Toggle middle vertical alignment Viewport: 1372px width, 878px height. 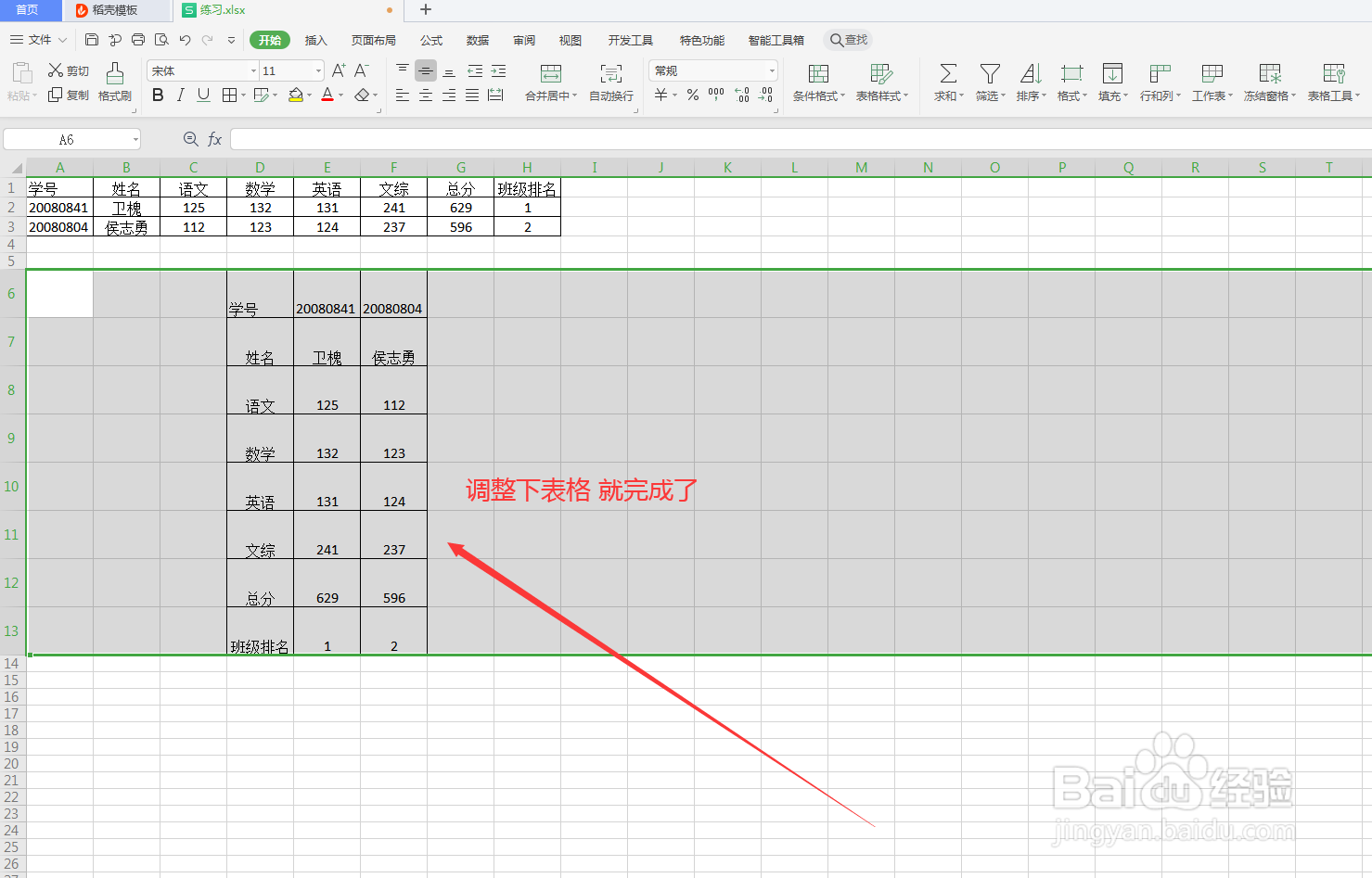point(426,70)
